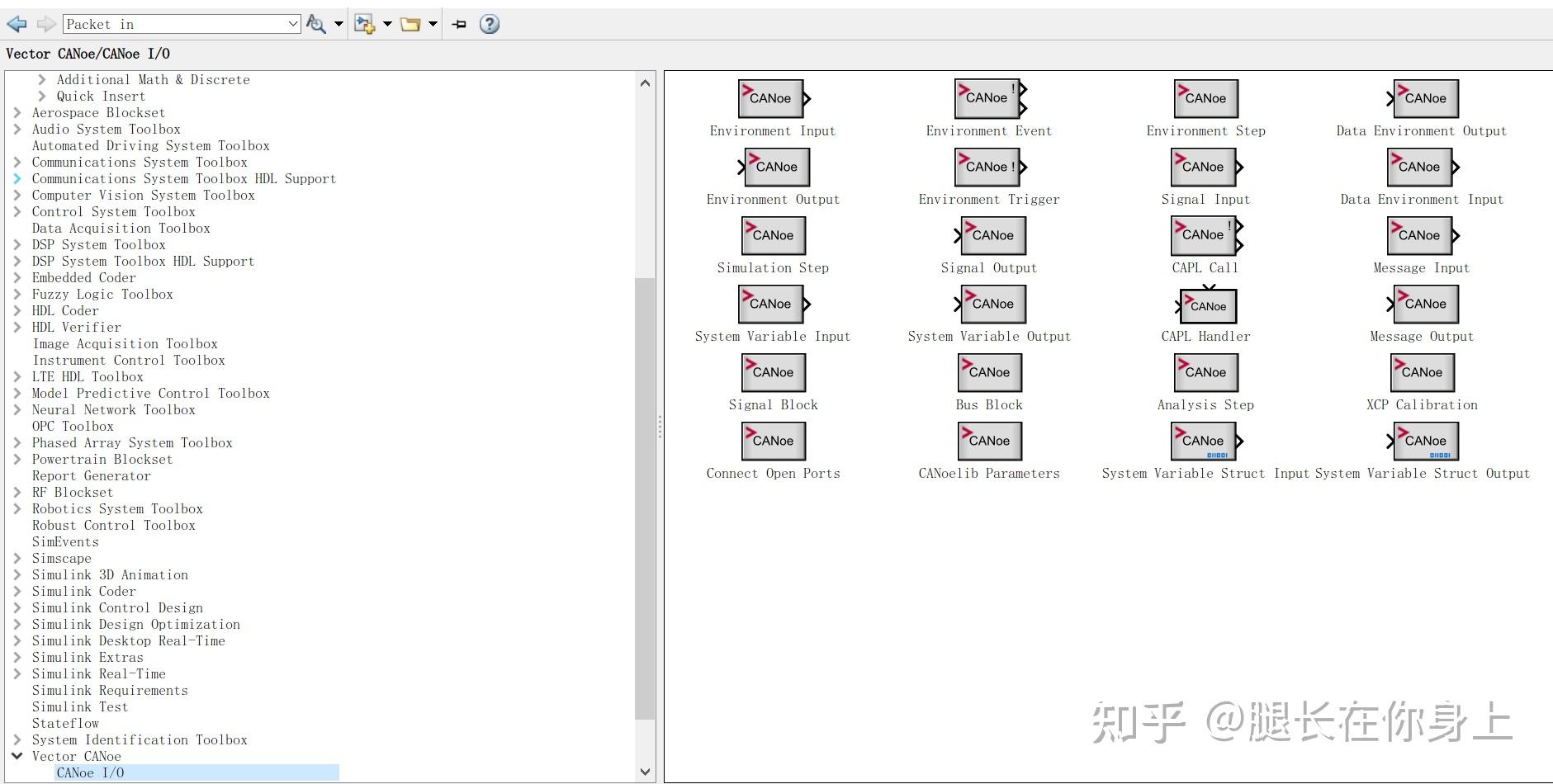The image size is (1553, 784).
Task: Open the search options dropdown arrow
Action: point(339,24)
